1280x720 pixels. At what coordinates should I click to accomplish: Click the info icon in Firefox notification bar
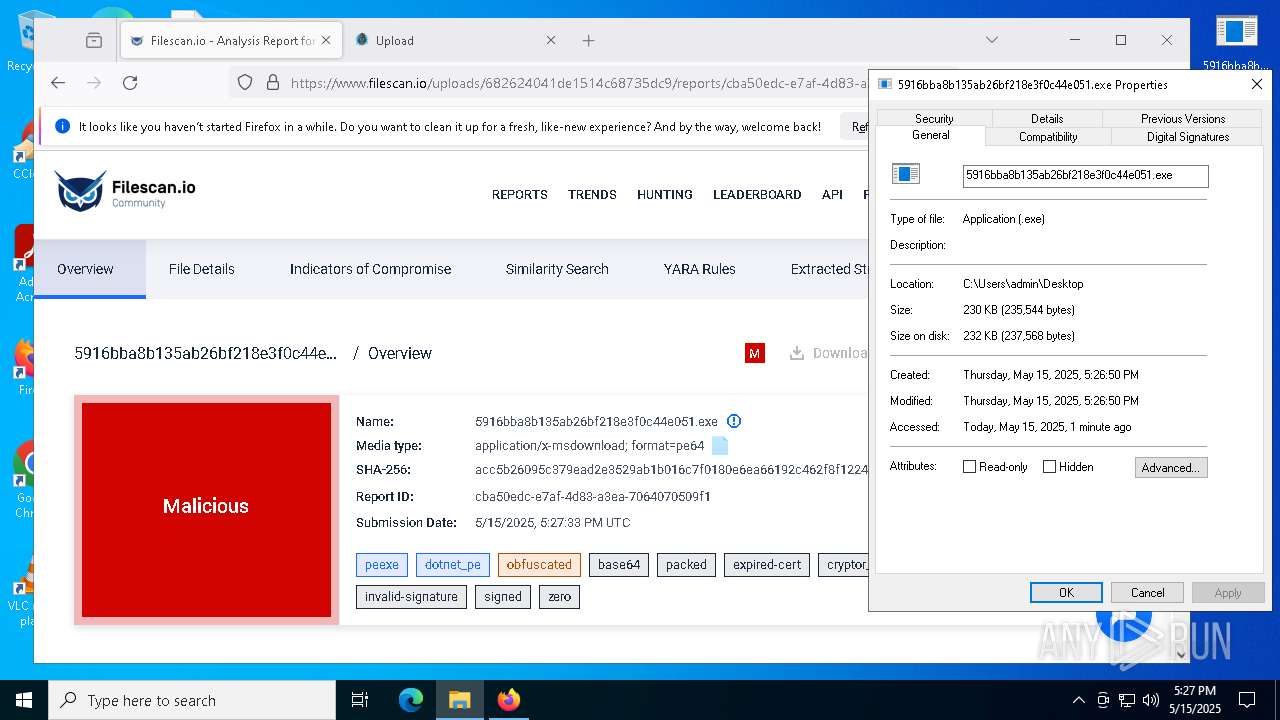tap(63, 127)
